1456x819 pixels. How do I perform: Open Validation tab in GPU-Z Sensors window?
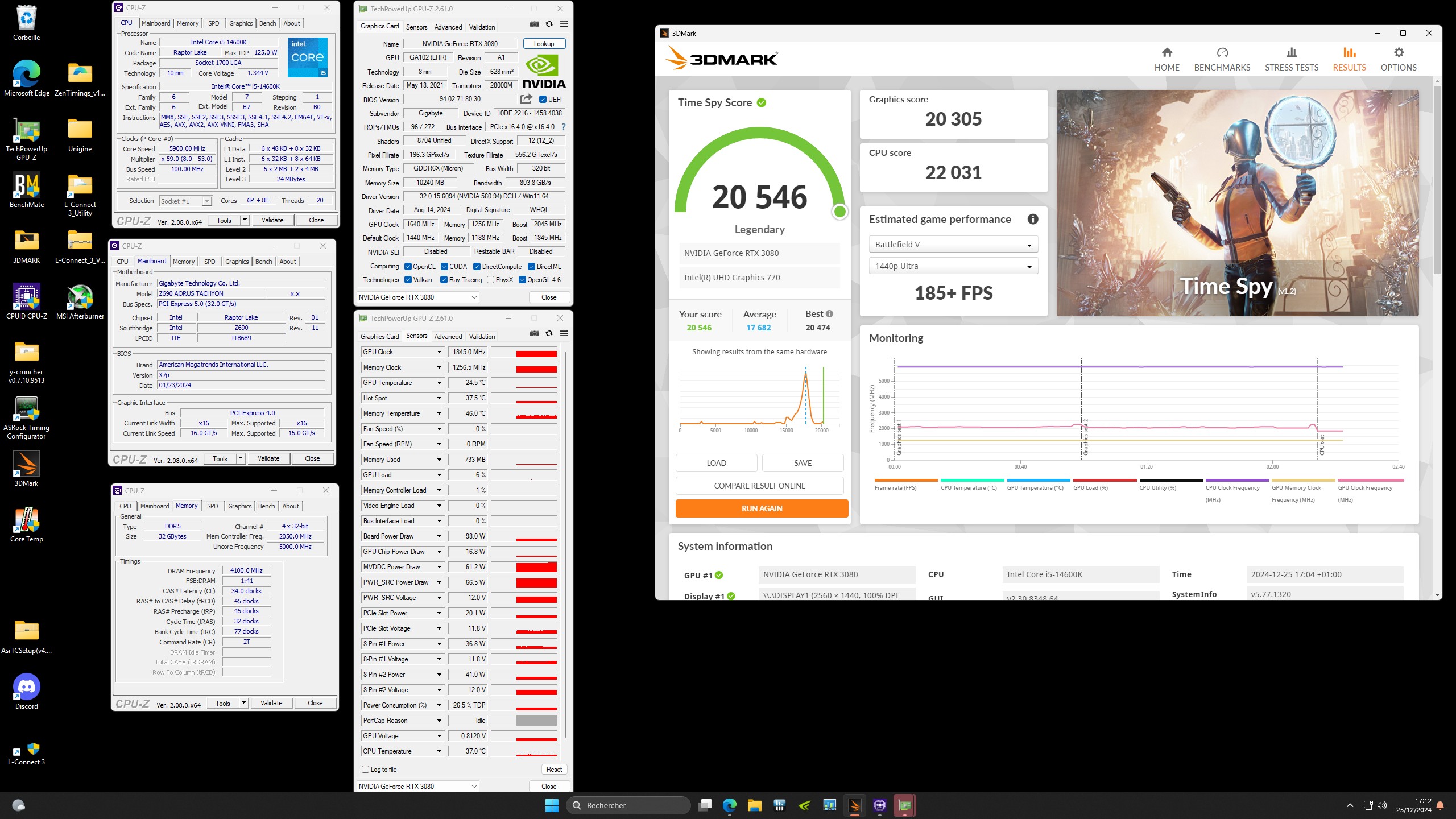tap(482, 336)
